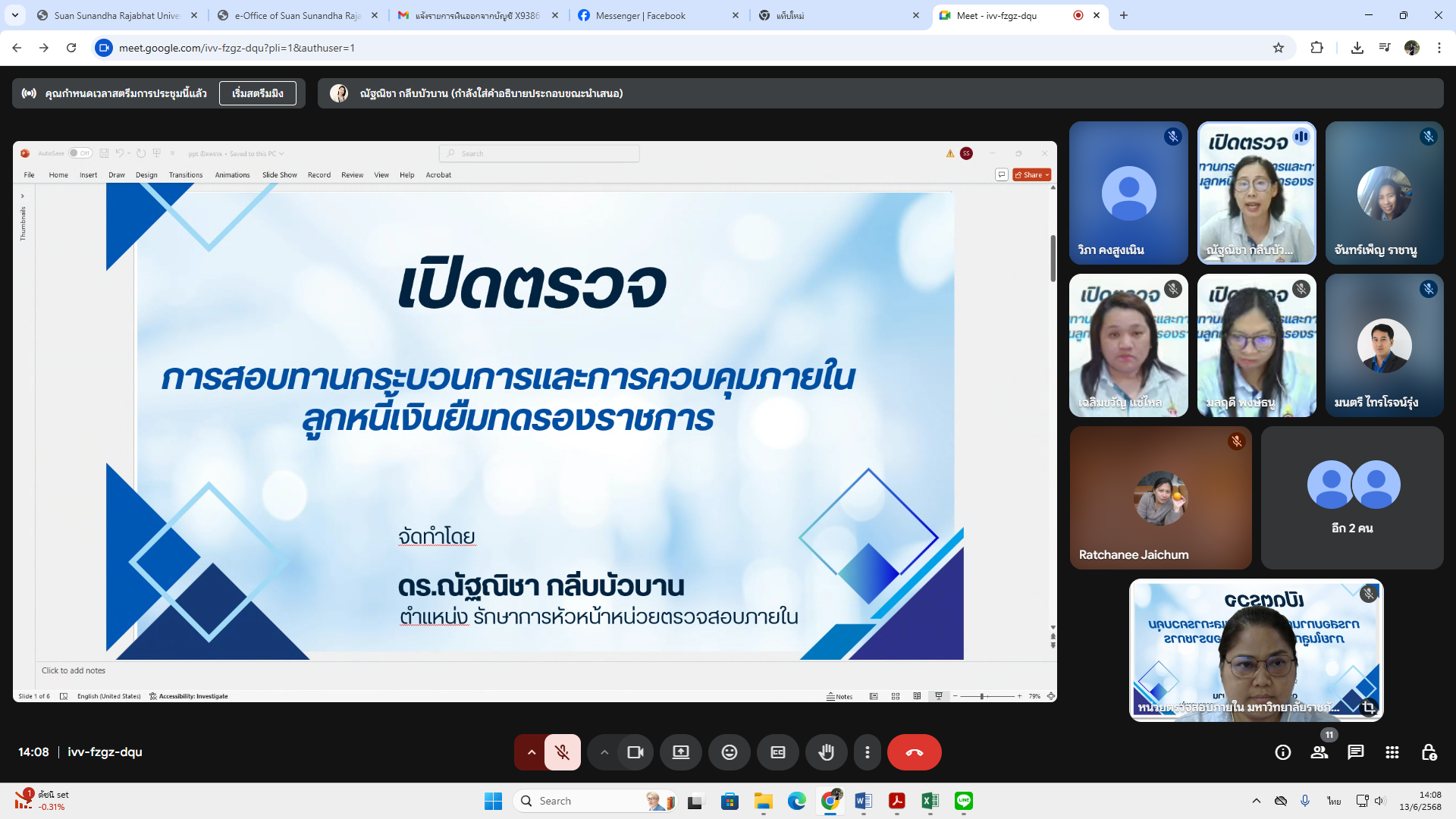This screenshot has width=1456, height=819.
Task: Open the meeting chat panel icon
Action: tap(1355, 752)
